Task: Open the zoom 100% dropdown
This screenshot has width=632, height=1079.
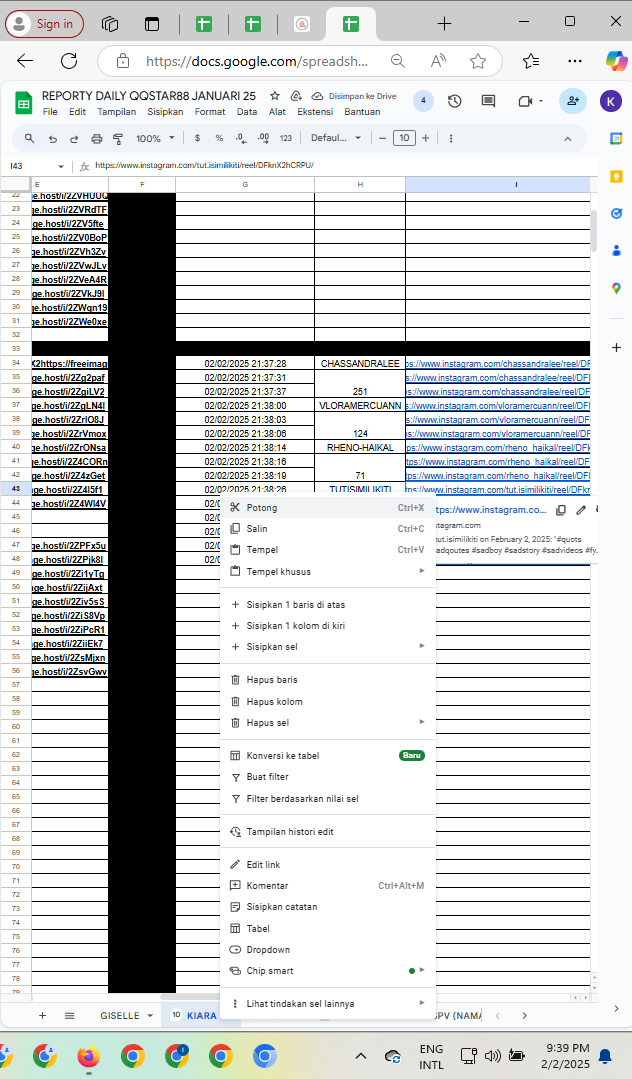Action: click(155, 138)
